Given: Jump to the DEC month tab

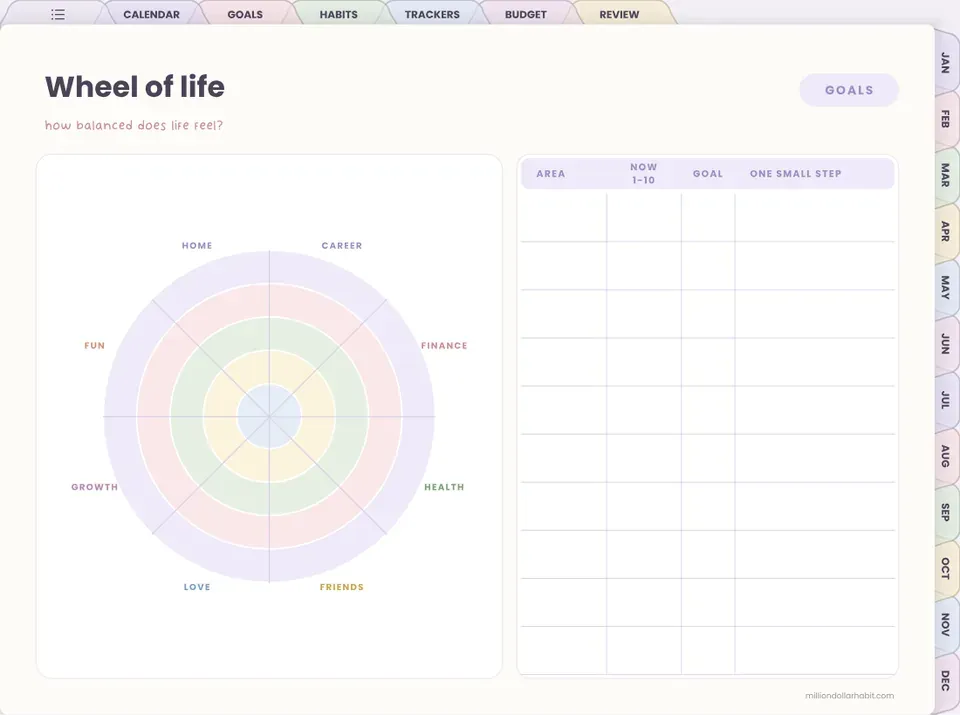Looking at the screenshot, I should coord(946,681).
